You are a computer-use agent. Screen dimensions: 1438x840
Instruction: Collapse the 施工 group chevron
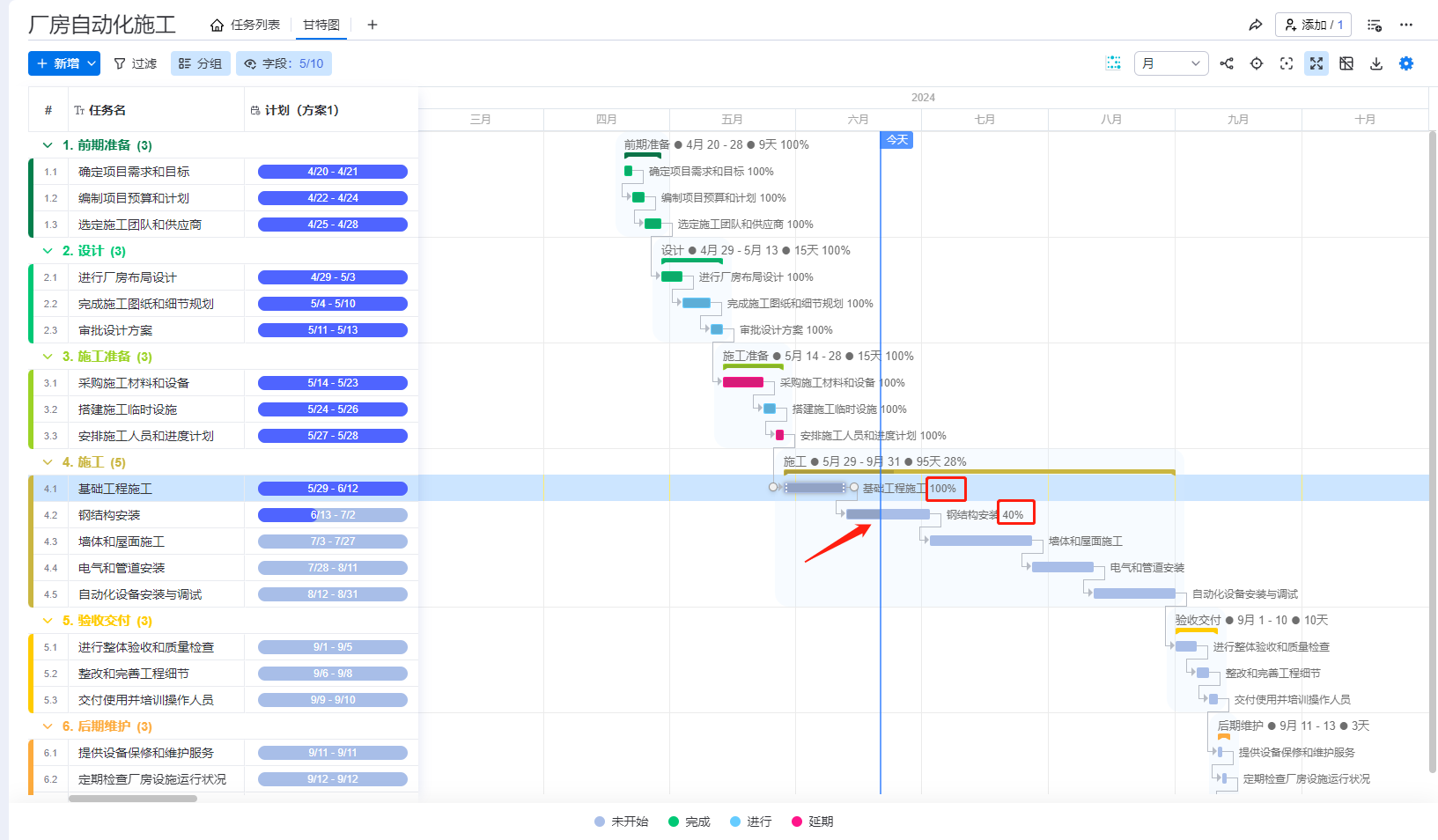click(48, 462)
